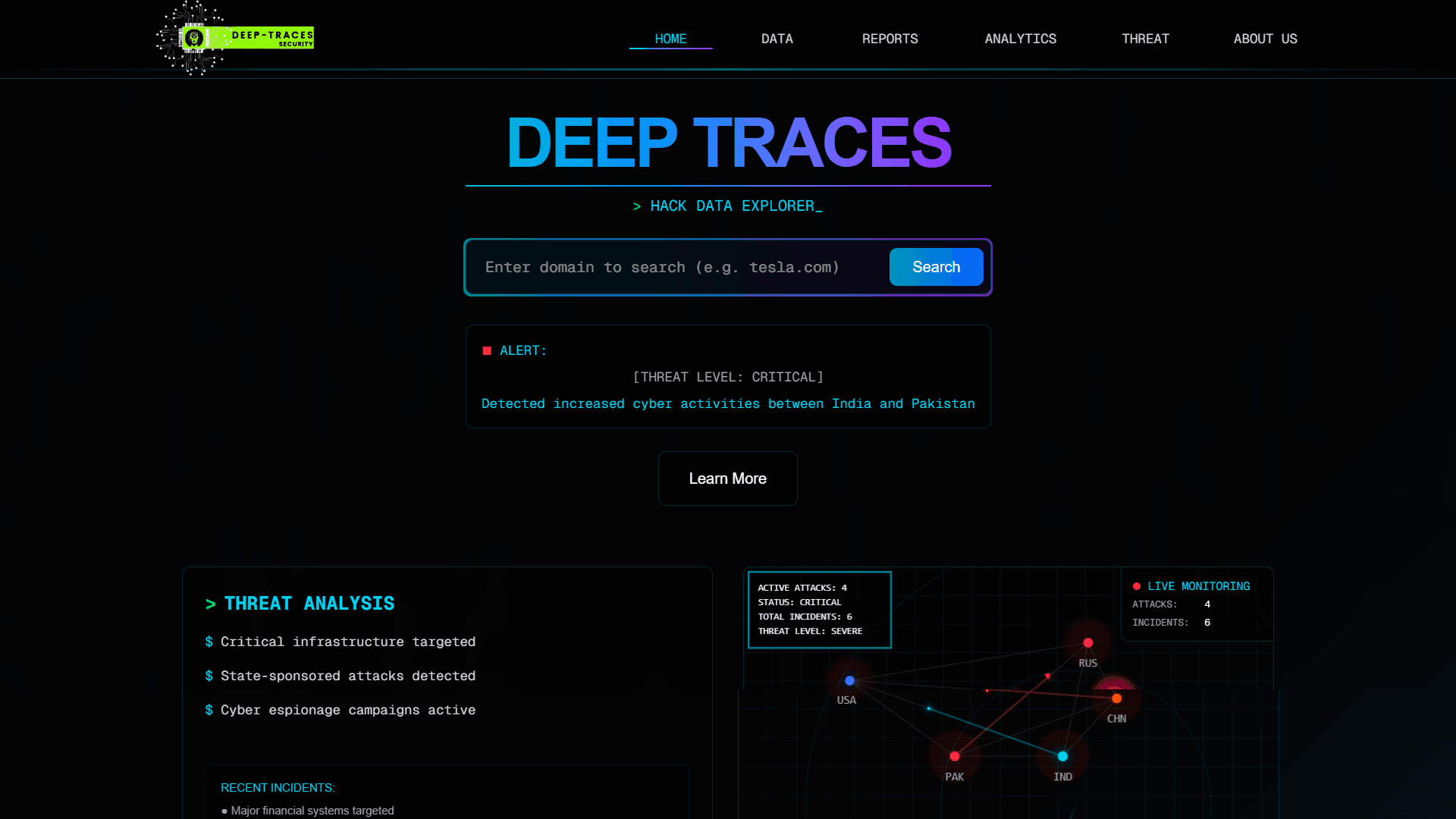
Task: Select the USA node on the attack map
Action: click(849, 680)
